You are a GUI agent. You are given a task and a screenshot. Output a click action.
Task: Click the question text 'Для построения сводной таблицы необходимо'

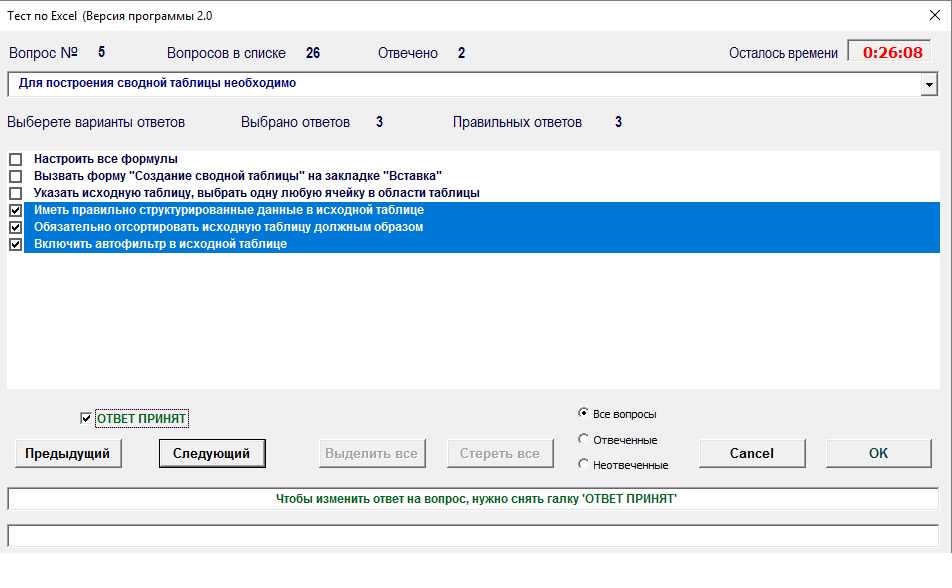[x=157, y=83]
